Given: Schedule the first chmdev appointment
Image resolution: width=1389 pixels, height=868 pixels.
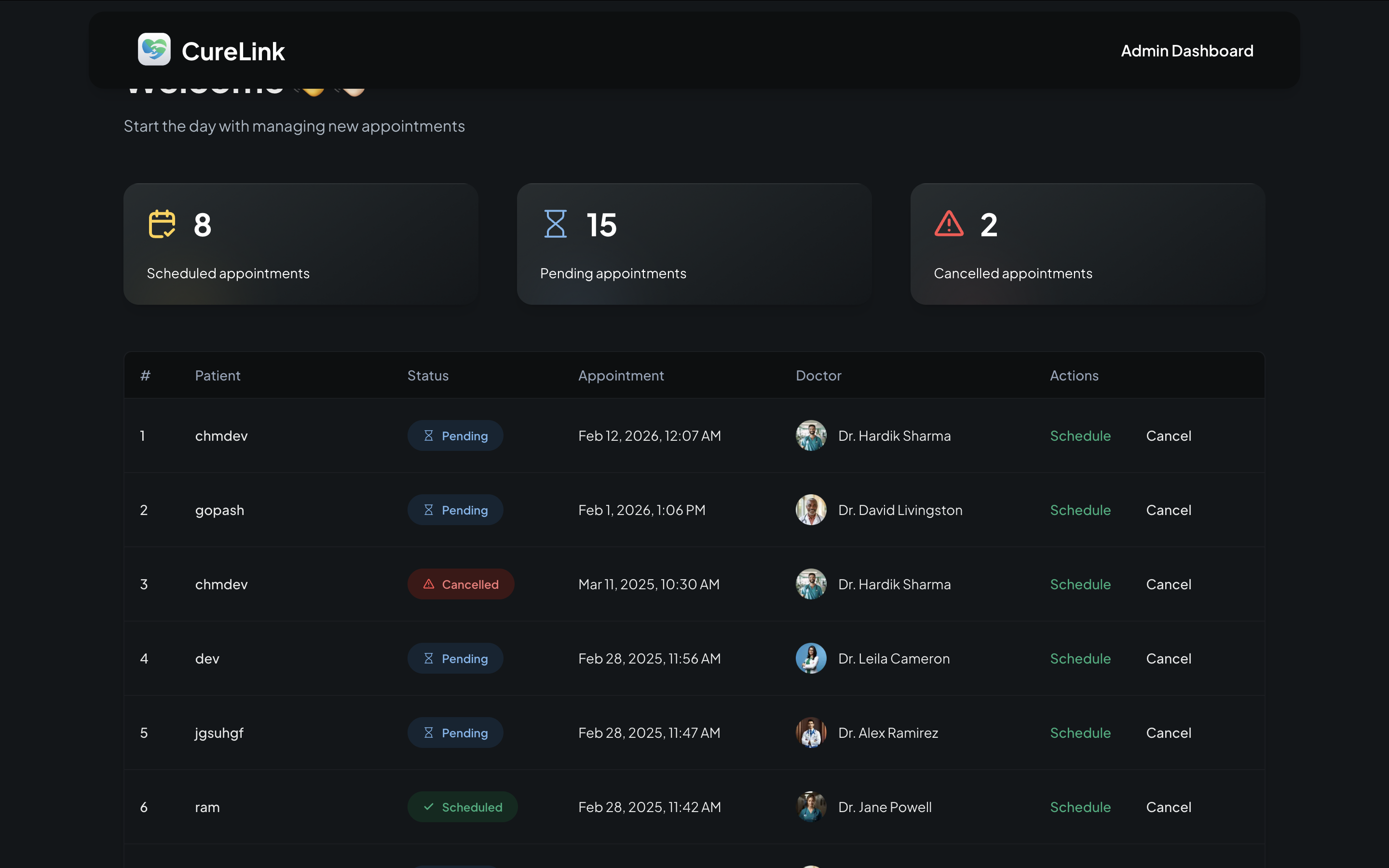Looking at the screenshot, I should (x=1080, y=436).
